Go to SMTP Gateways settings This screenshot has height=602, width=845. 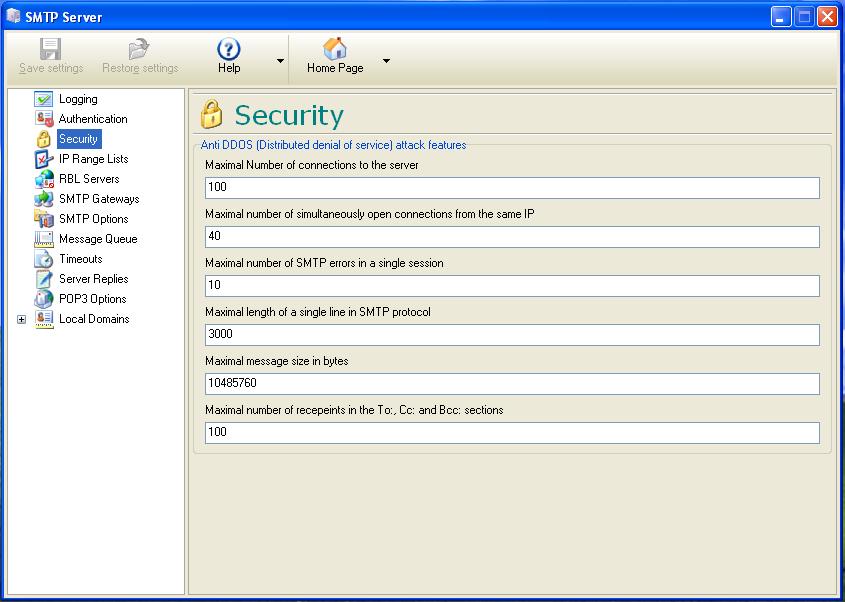pos(99,199)
